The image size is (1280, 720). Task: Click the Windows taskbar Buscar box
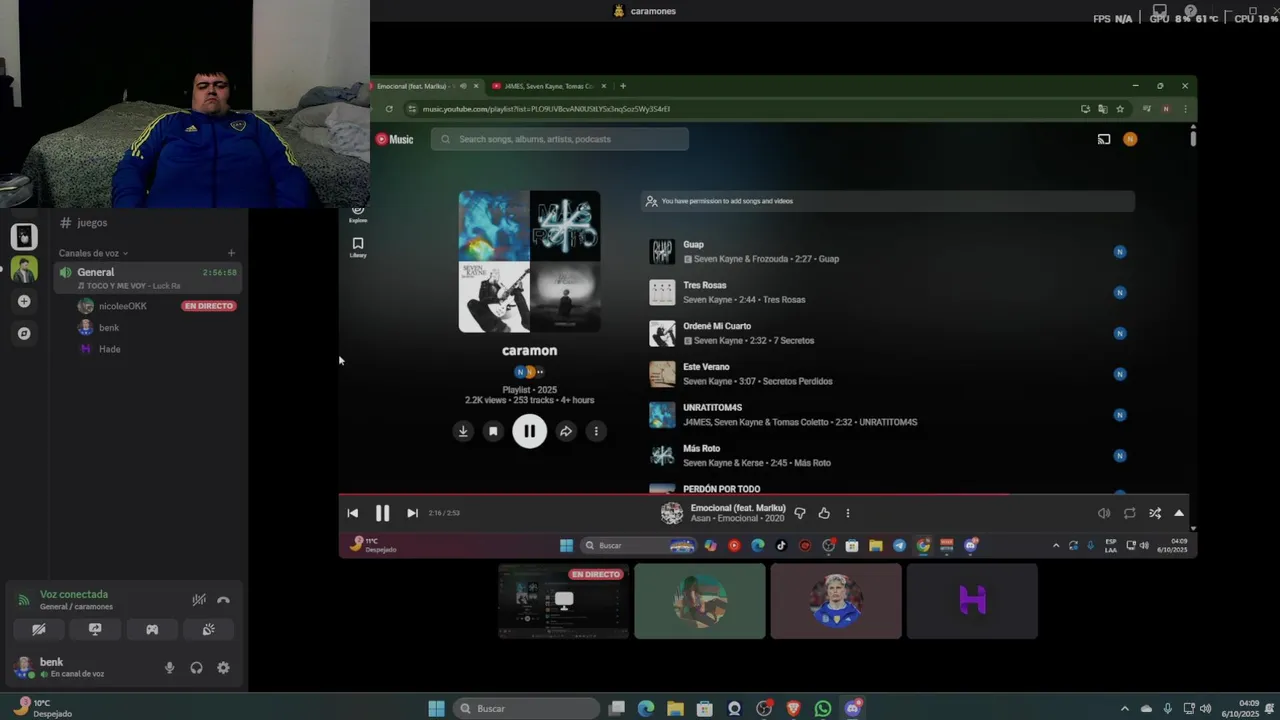pyautogui.click(x=527, y=708)
